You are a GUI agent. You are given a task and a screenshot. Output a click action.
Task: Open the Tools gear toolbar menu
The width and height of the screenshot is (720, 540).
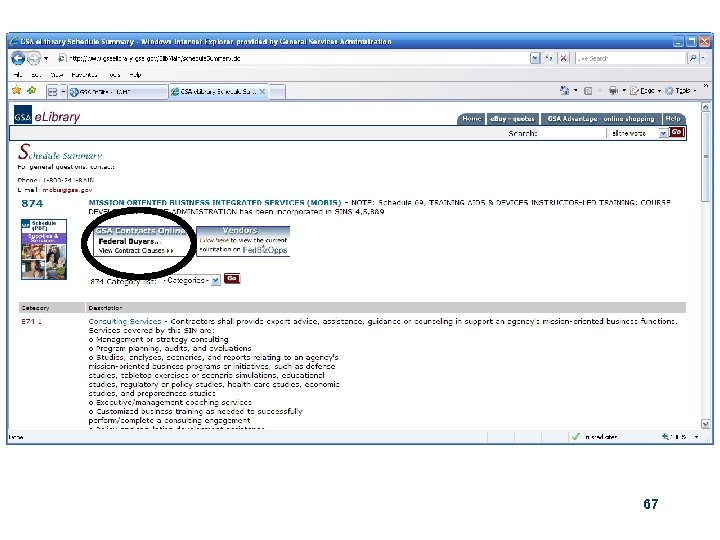pyautogui.click(x=680, y=91)
